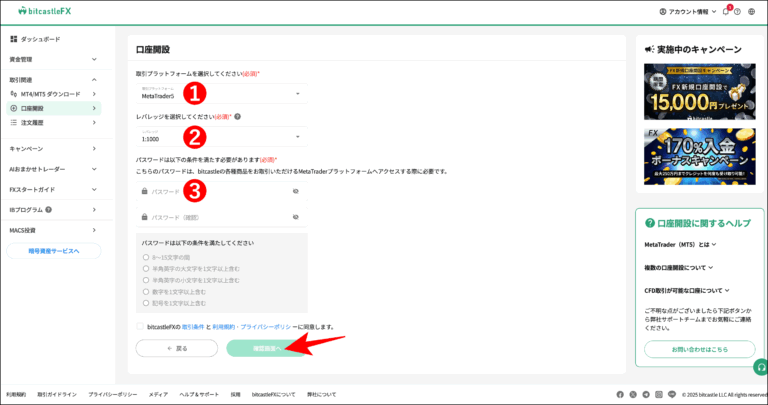768x405 pixels.
Task: Click the list icon beside 注文履歴
Action: point(14,123)
